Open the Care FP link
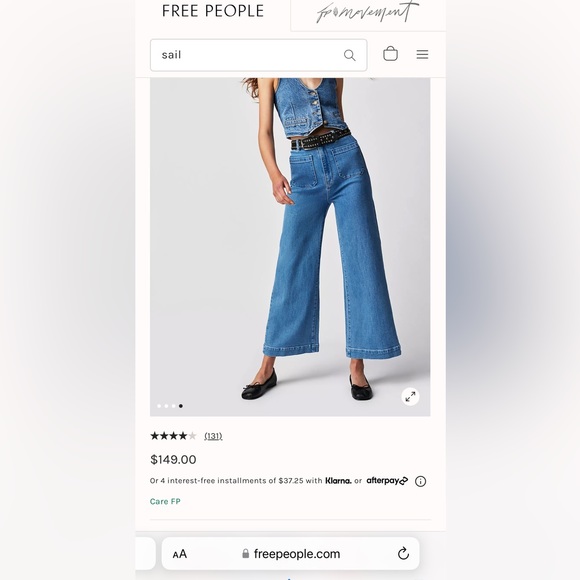 coord(165,502)
